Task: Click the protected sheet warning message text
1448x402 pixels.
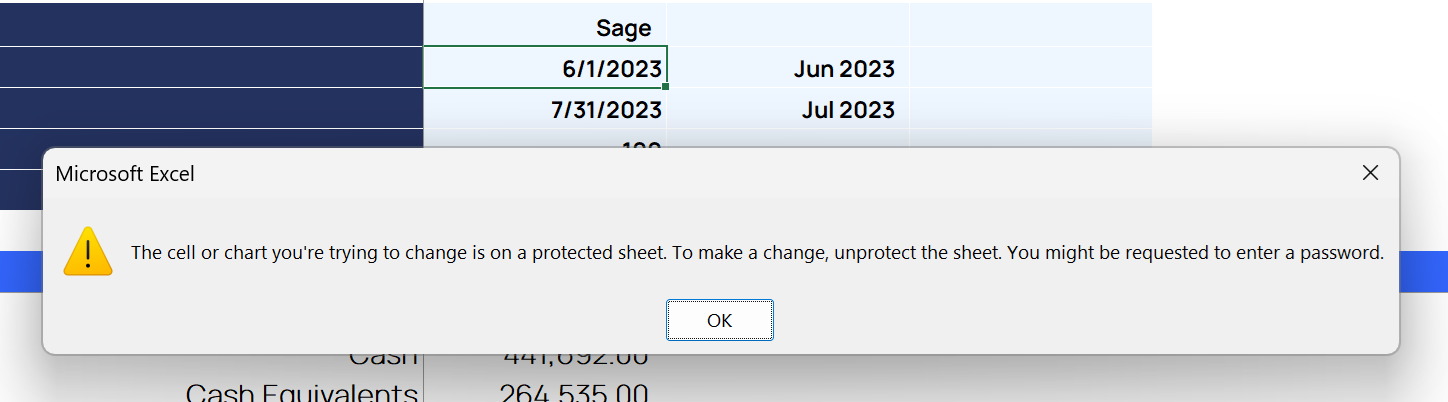Action: click(757, 253)
